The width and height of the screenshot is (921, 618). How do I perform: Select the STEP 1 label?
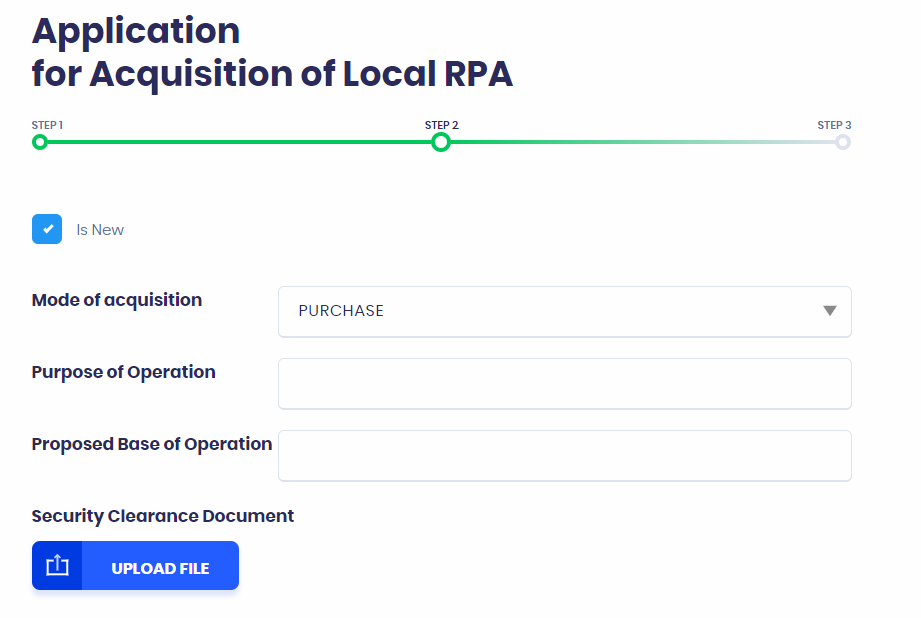click(47, 125)
